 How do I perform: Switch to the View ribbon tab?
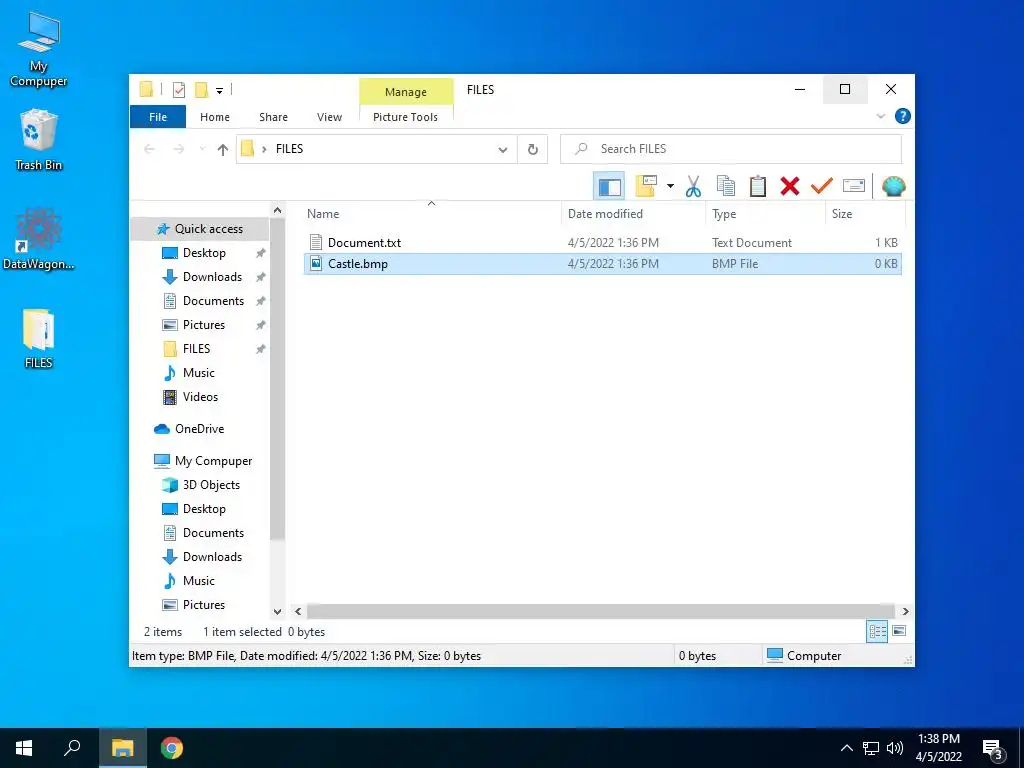click(x=329, y=117)
